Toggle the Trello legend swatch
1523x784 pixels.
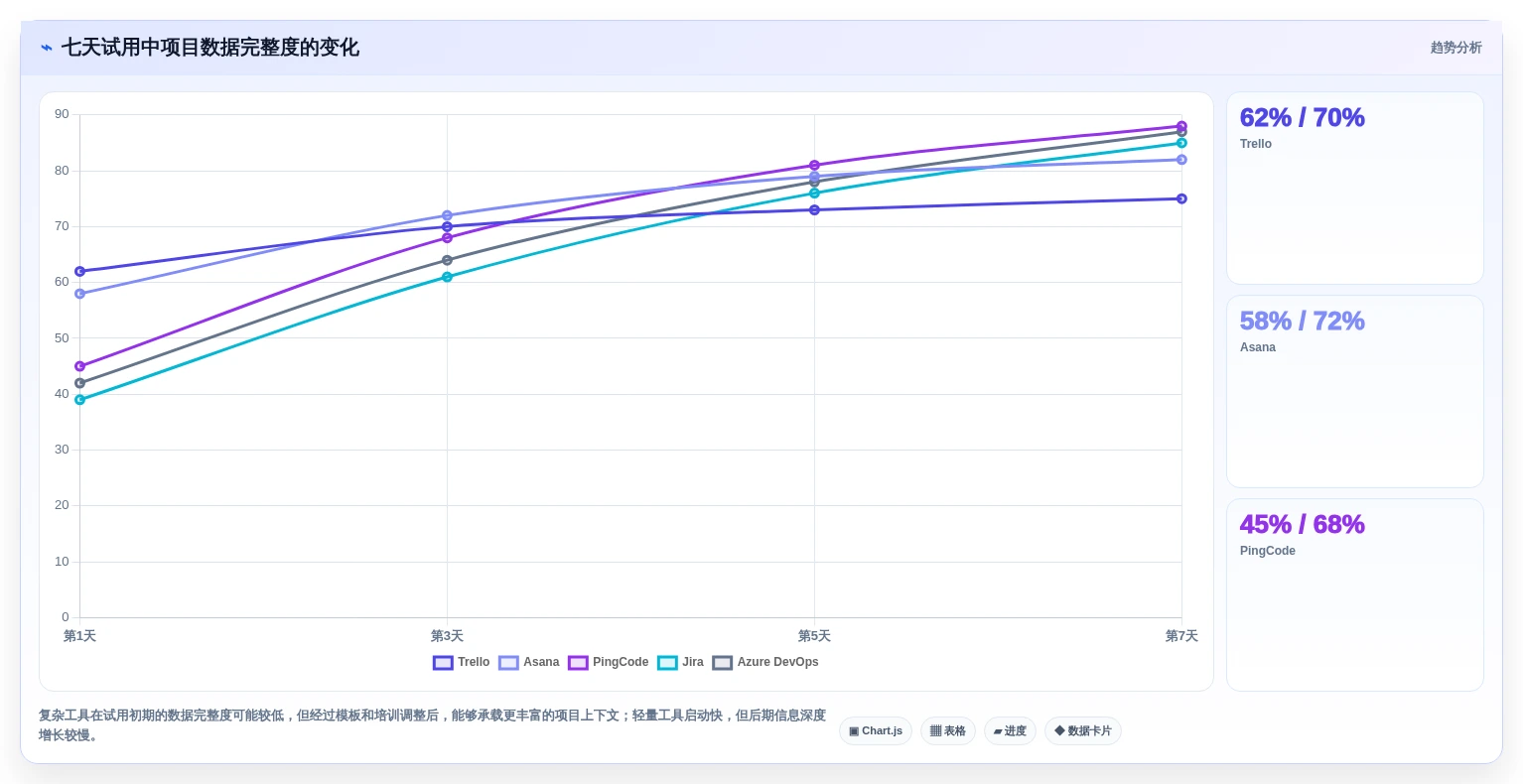click(443, 663)
